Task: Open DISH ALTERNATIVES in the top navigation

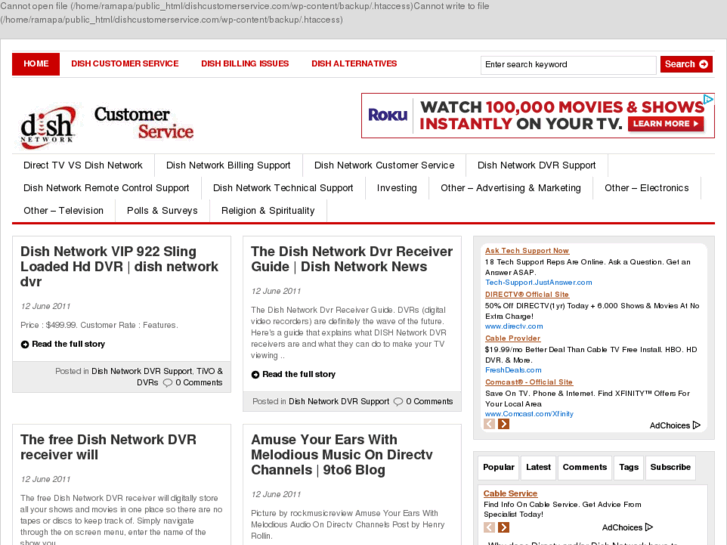Action: (354, 64)
